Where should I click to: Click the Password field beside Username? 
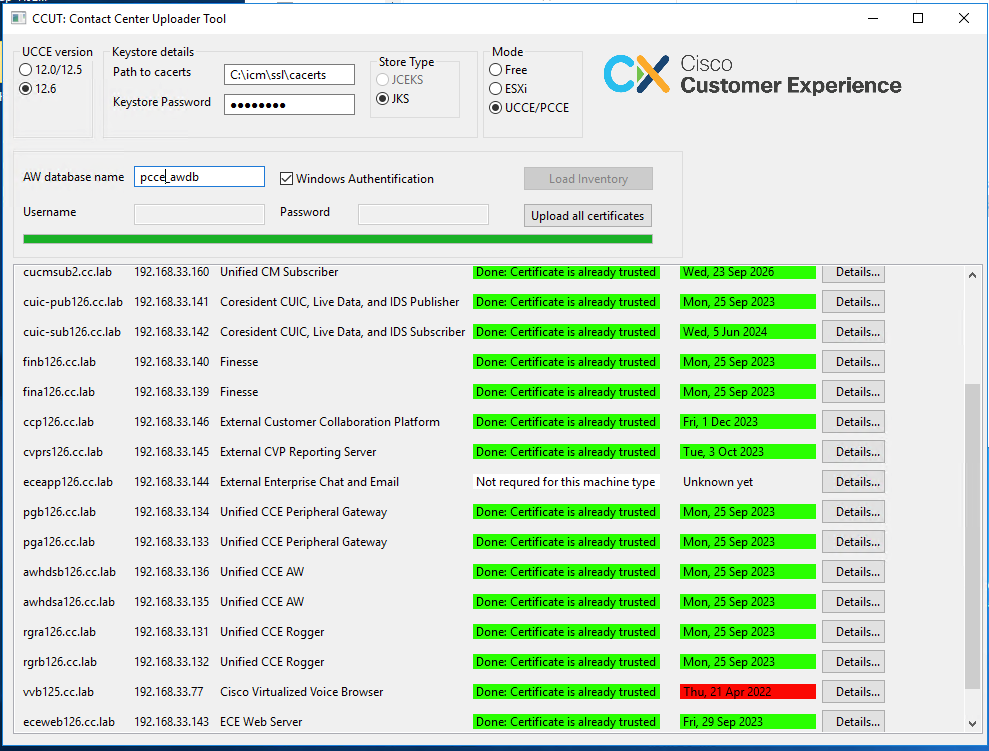(423, 214)
